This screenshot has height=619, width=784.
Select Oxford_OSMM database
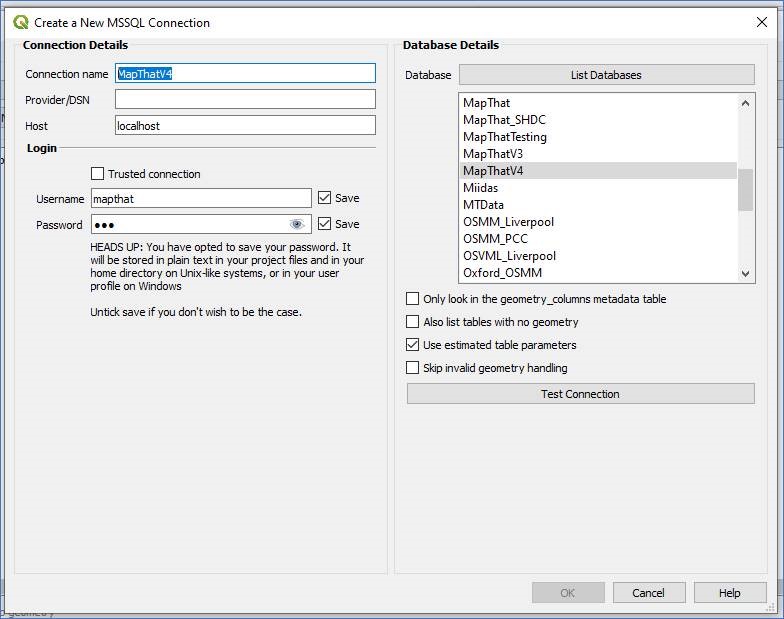coord(598,272)
